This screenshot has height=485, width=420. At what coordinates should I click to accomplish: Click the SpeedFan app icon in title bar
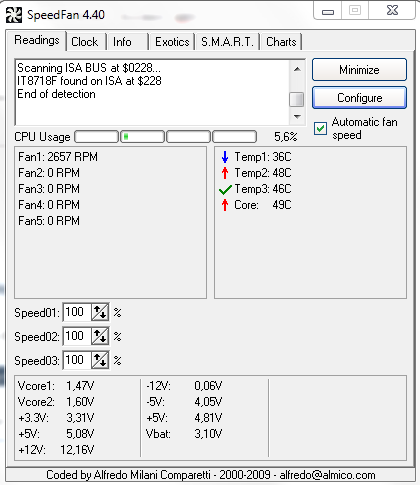click(14, 15)
